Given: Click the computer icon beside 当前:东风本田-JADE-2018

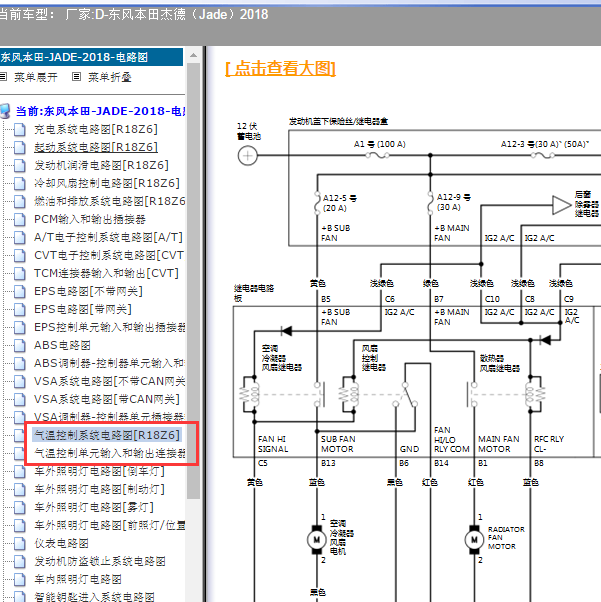Looking at the screenshot, I should click(6, 111).
